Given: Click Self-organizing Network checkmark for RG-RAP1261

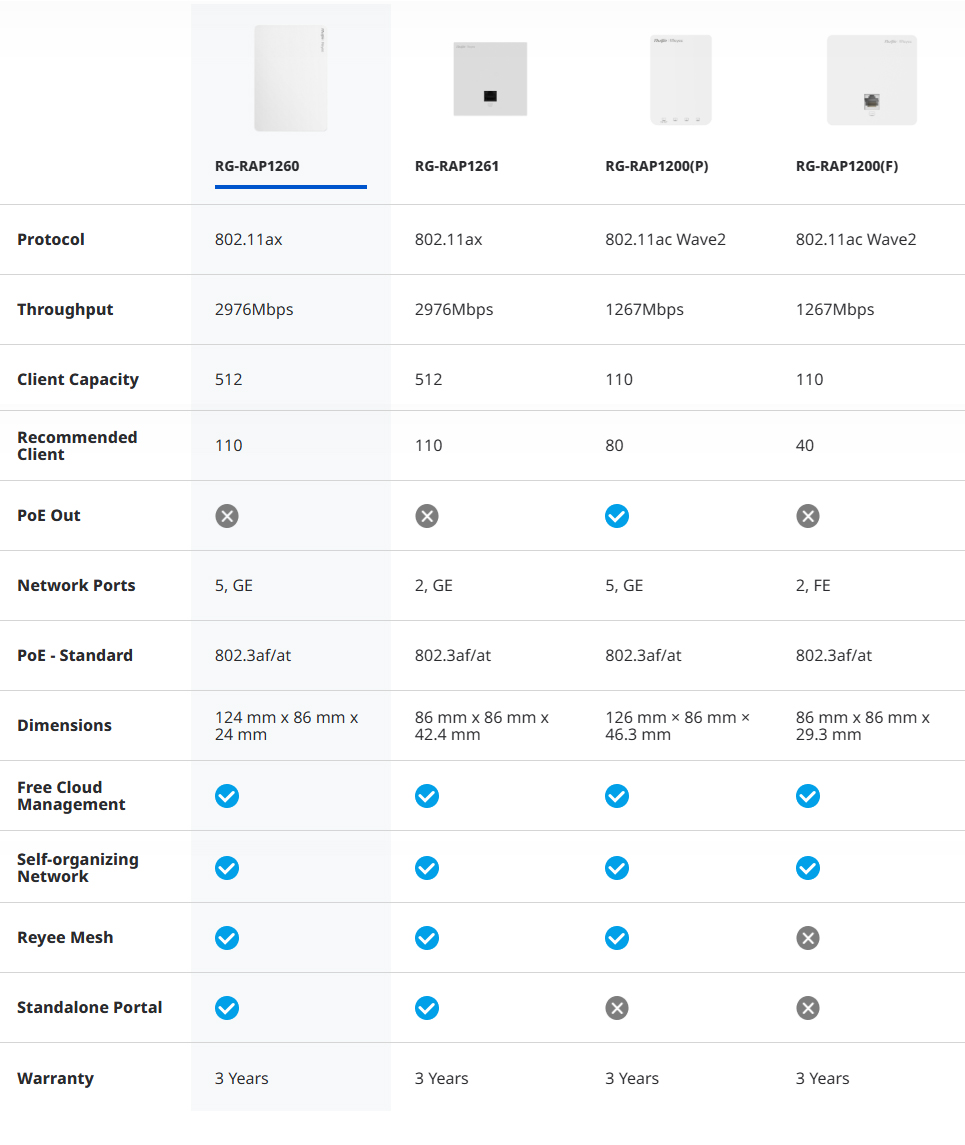Looking at the screenshot, I should point(427,868).
